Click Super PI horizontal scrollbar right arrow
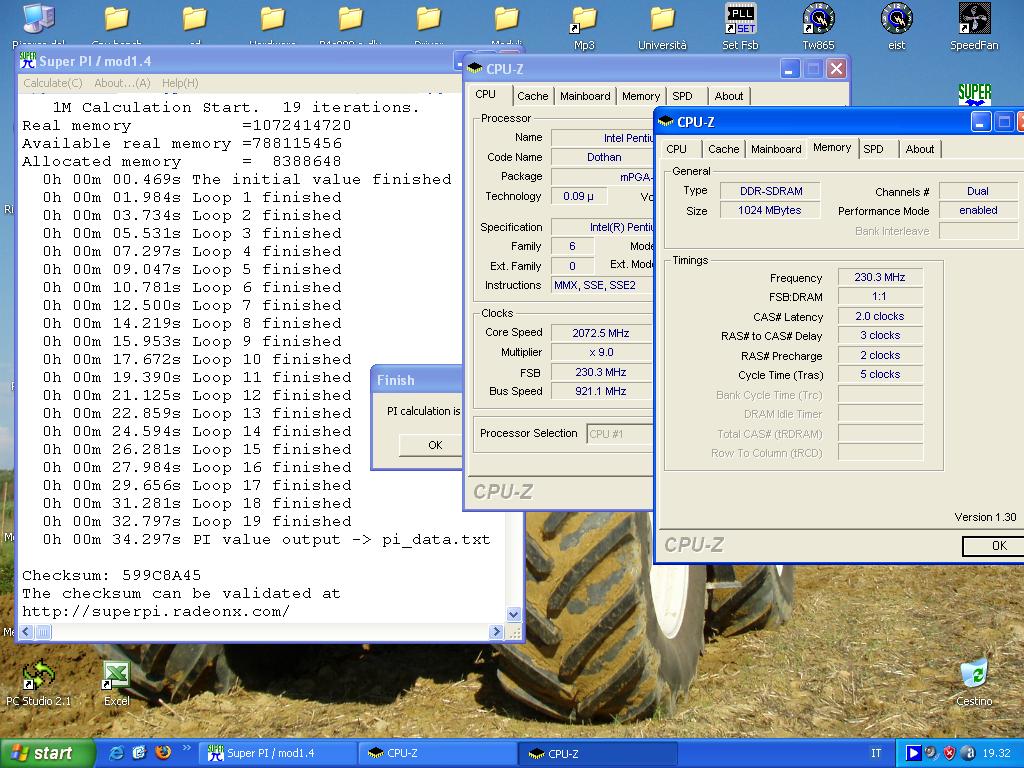 coord(496,632)
